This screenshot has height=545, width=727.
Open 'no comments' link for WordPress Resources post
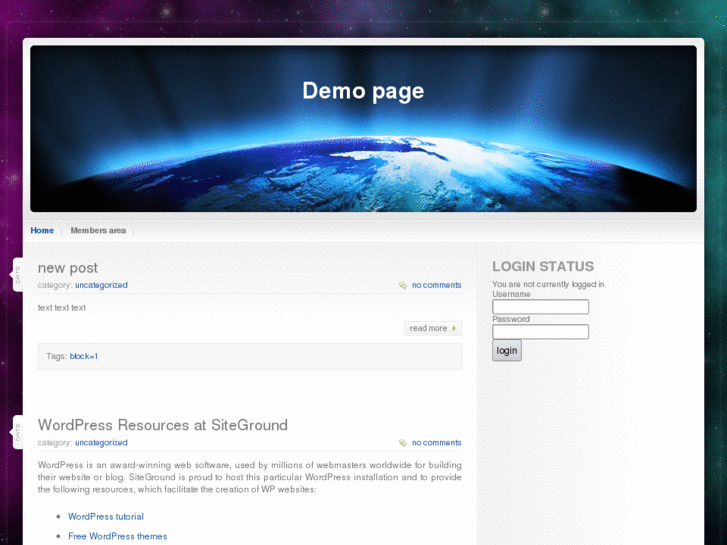coord(436,442)
